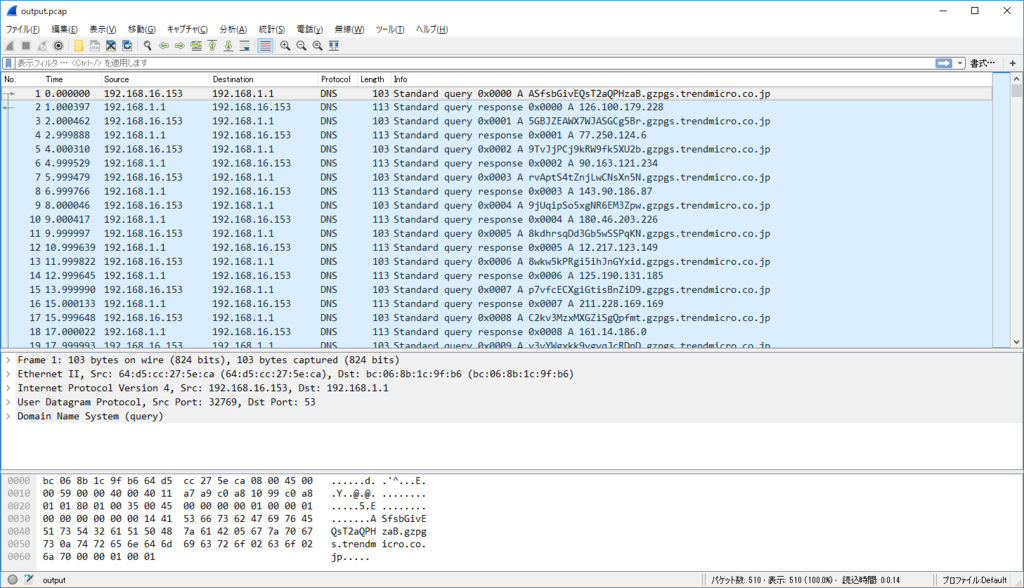The image size is (1024, 588).
Task: Close the capture file with X icon
Action: (111, 46)
